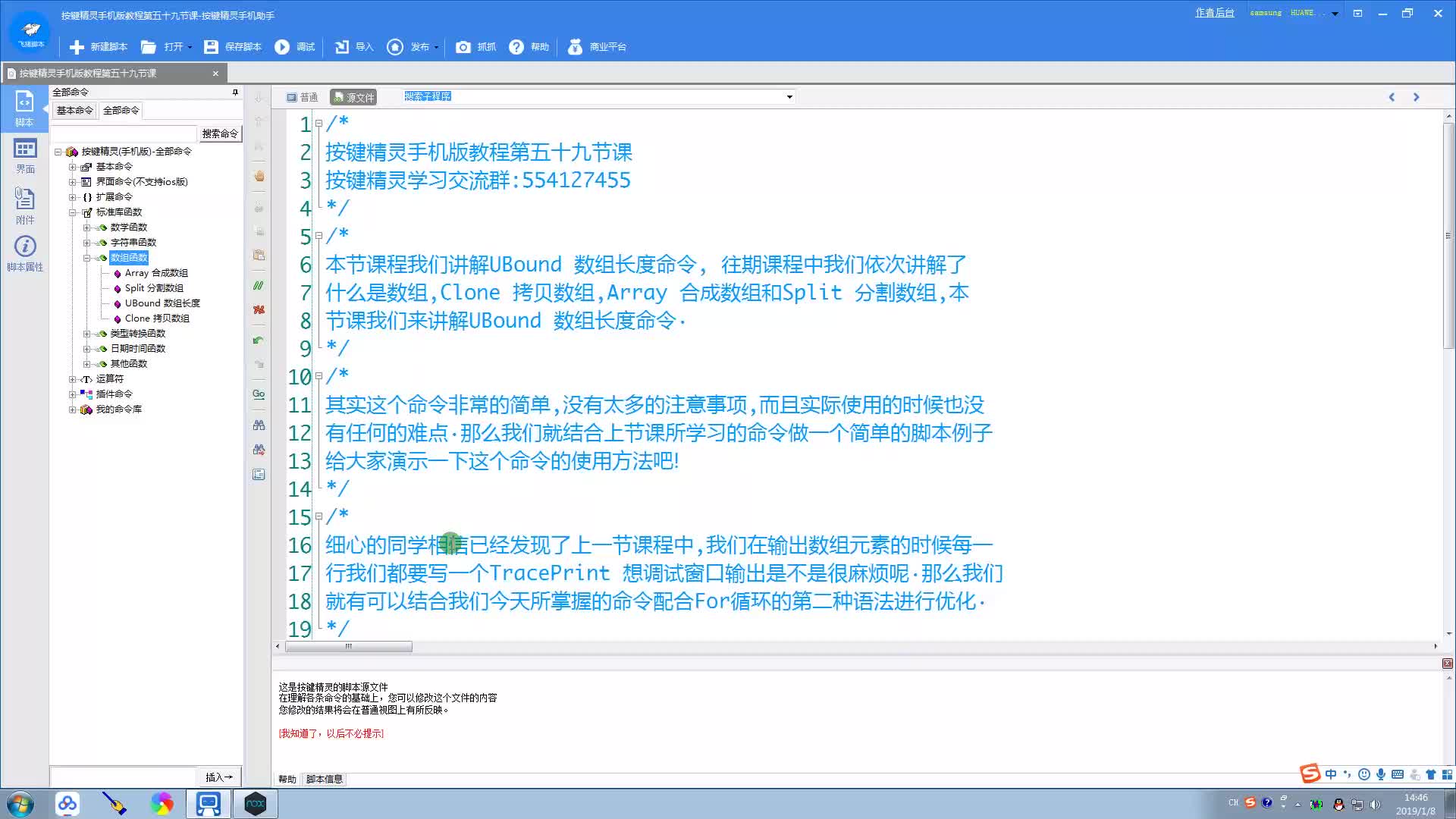Open the 脚本信息 bottom tab
1456x819 pixels.
[x=324, y=779]
